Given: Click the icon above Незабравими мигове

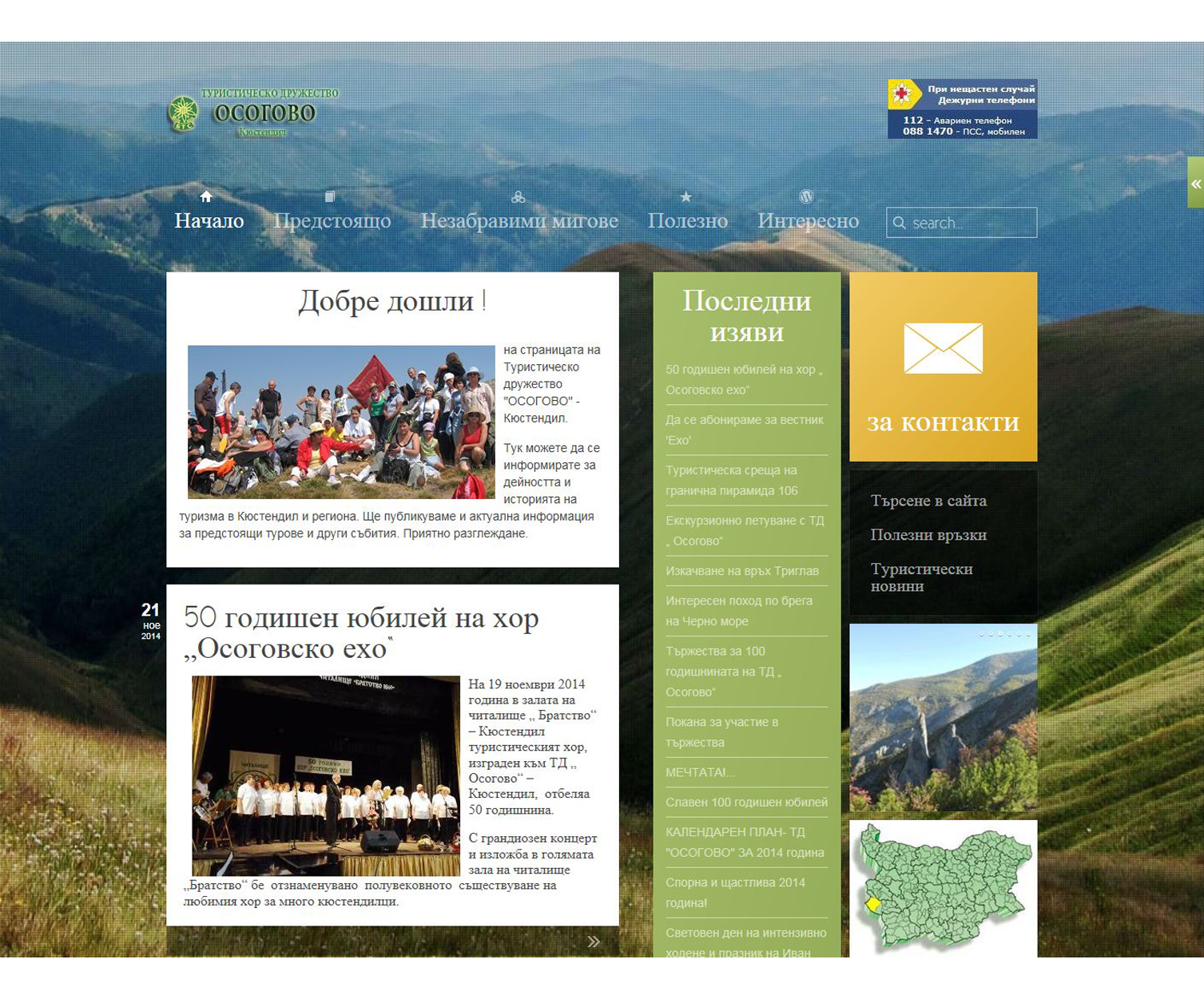Looking at the screenshot, I should [x=519, y=196].
